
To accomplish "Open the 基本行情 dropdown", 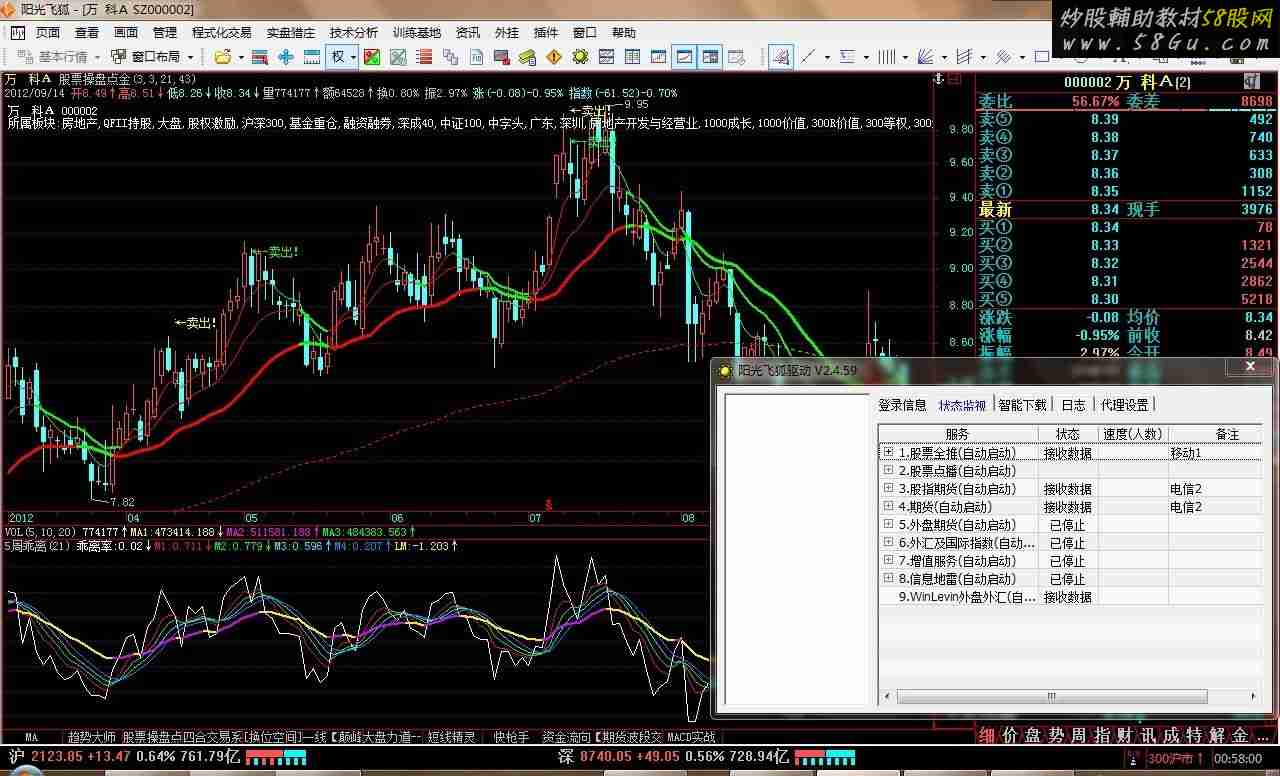I will pos(58,57).
